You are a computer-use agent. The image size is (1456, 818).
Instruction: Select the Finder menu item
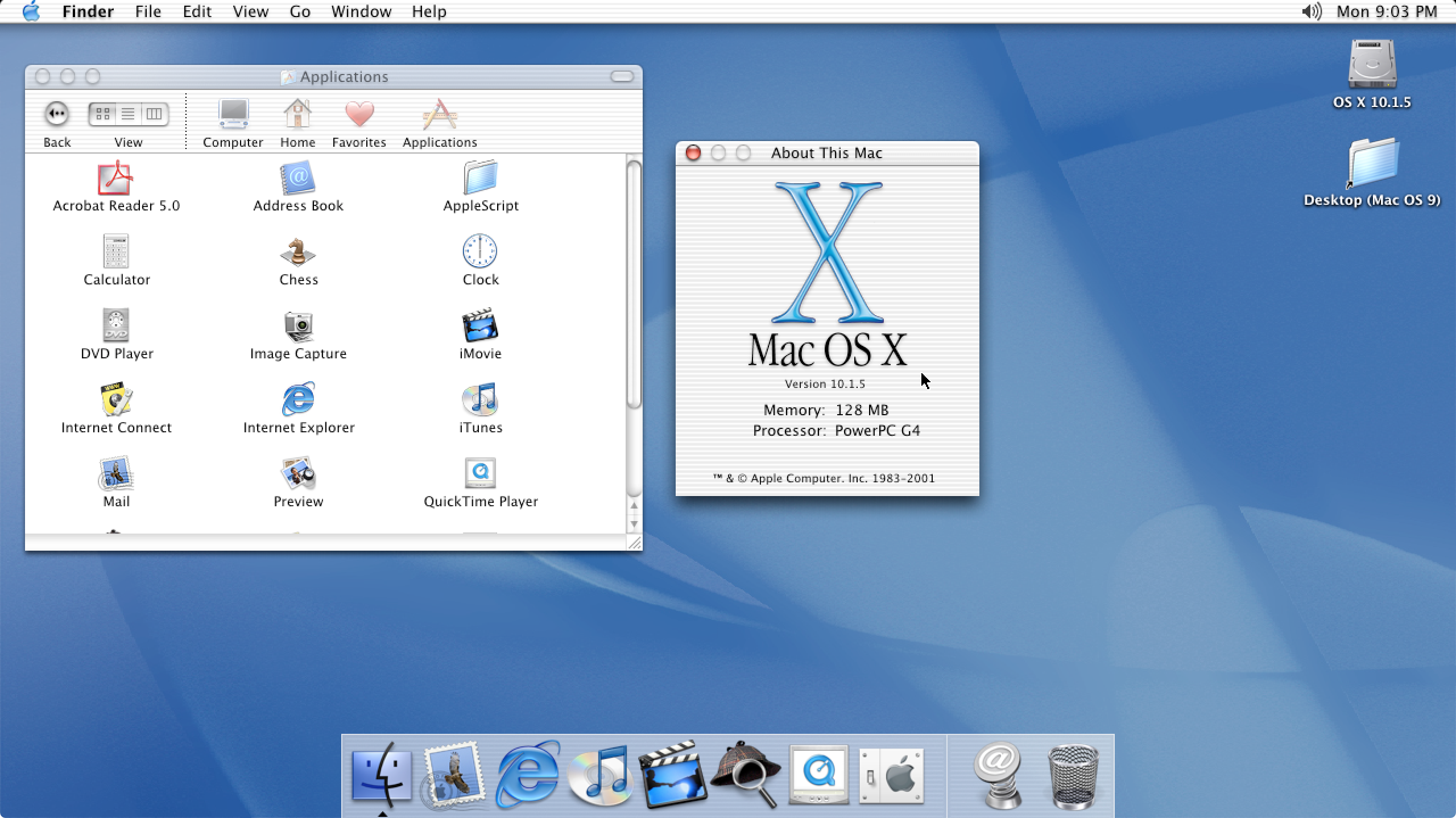89,11
